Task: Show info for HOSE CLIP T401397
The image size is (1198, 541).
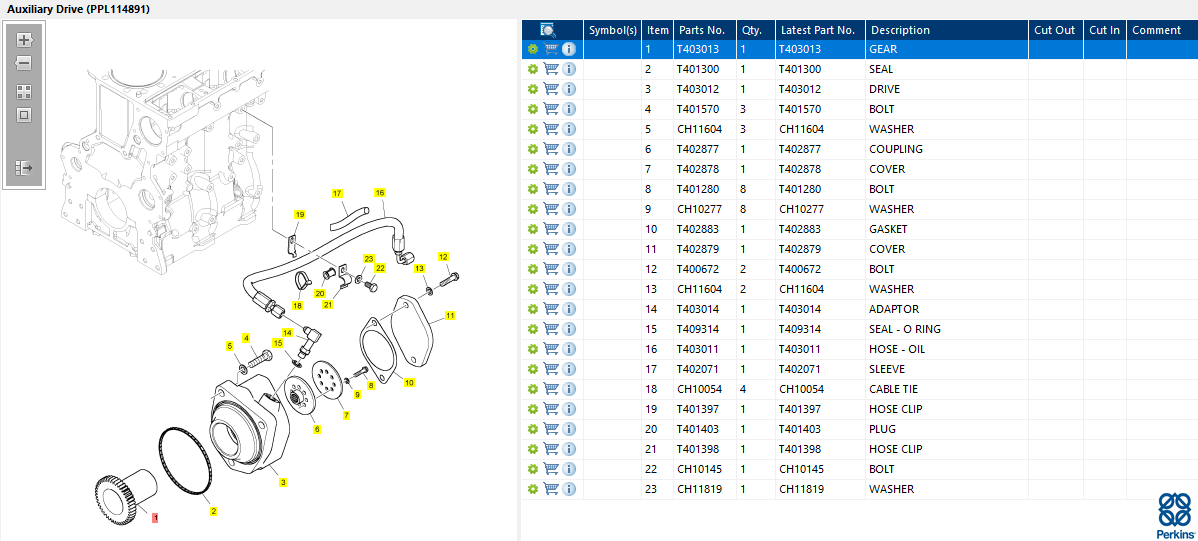Action: click(x=569, y=409)
